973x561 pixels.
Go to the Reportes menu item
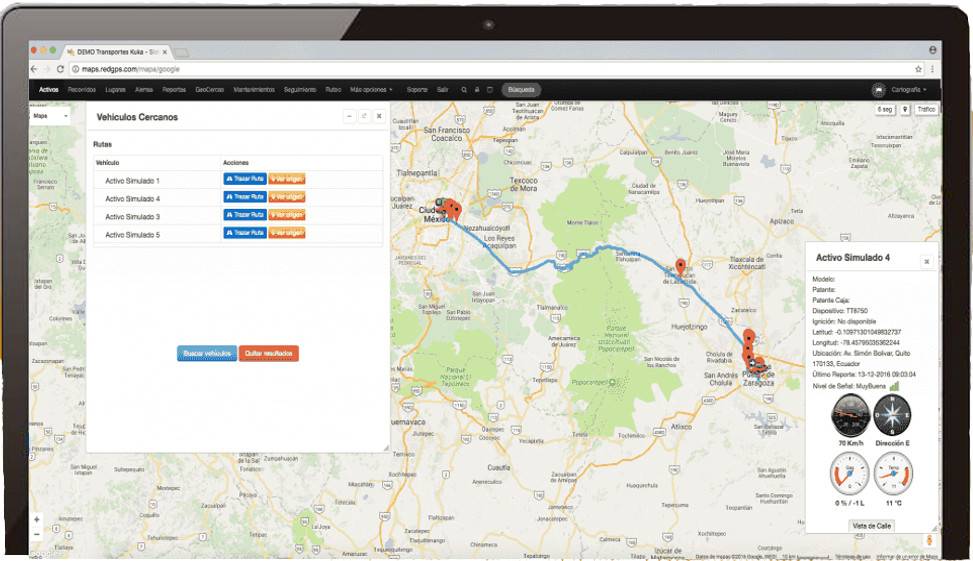[x=174, y=90]
